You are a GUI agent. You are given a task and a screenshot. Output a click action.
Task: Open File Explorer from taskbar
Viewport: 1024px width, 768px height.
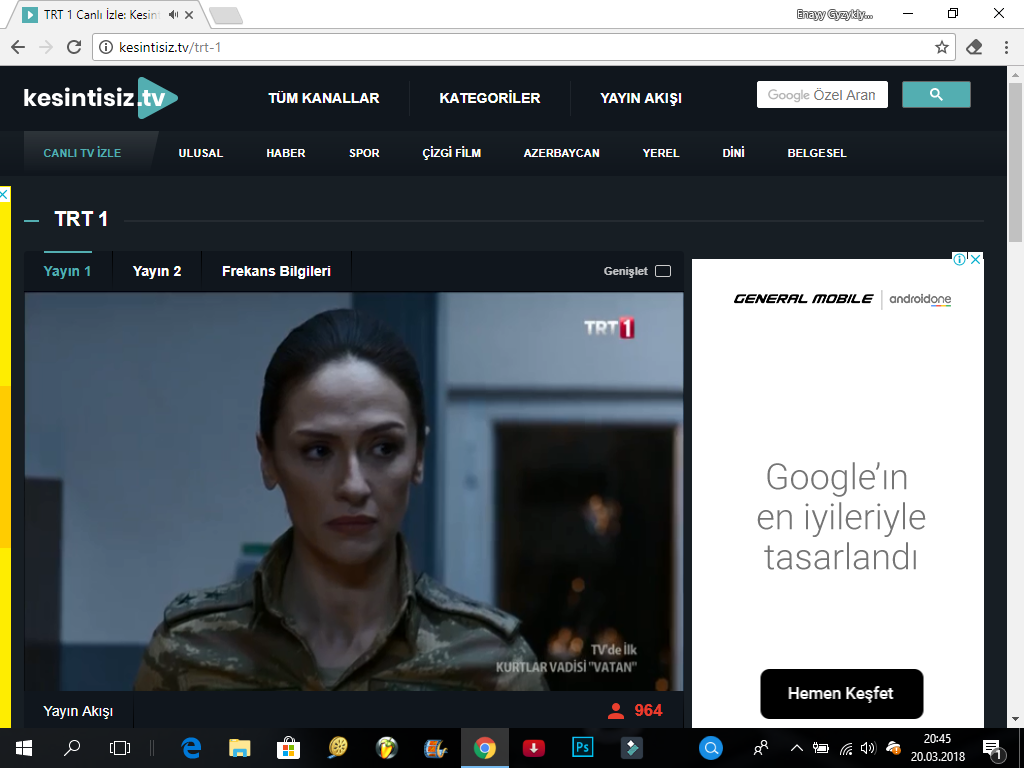(x=240, y=748)
